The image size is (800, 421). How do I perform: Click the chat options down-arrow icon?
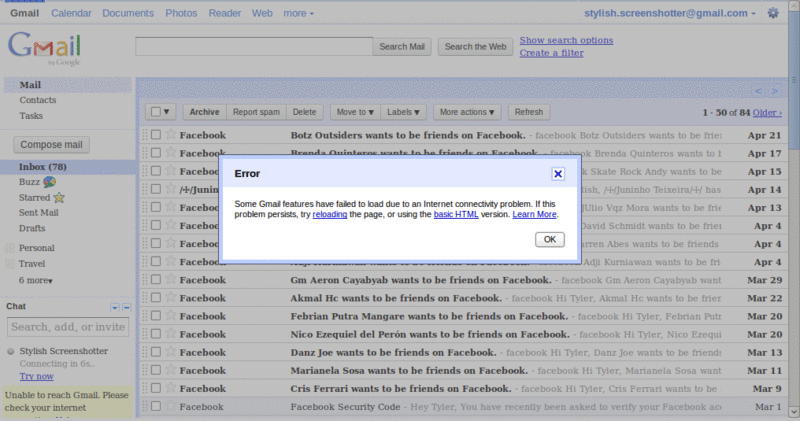[115, 307]
